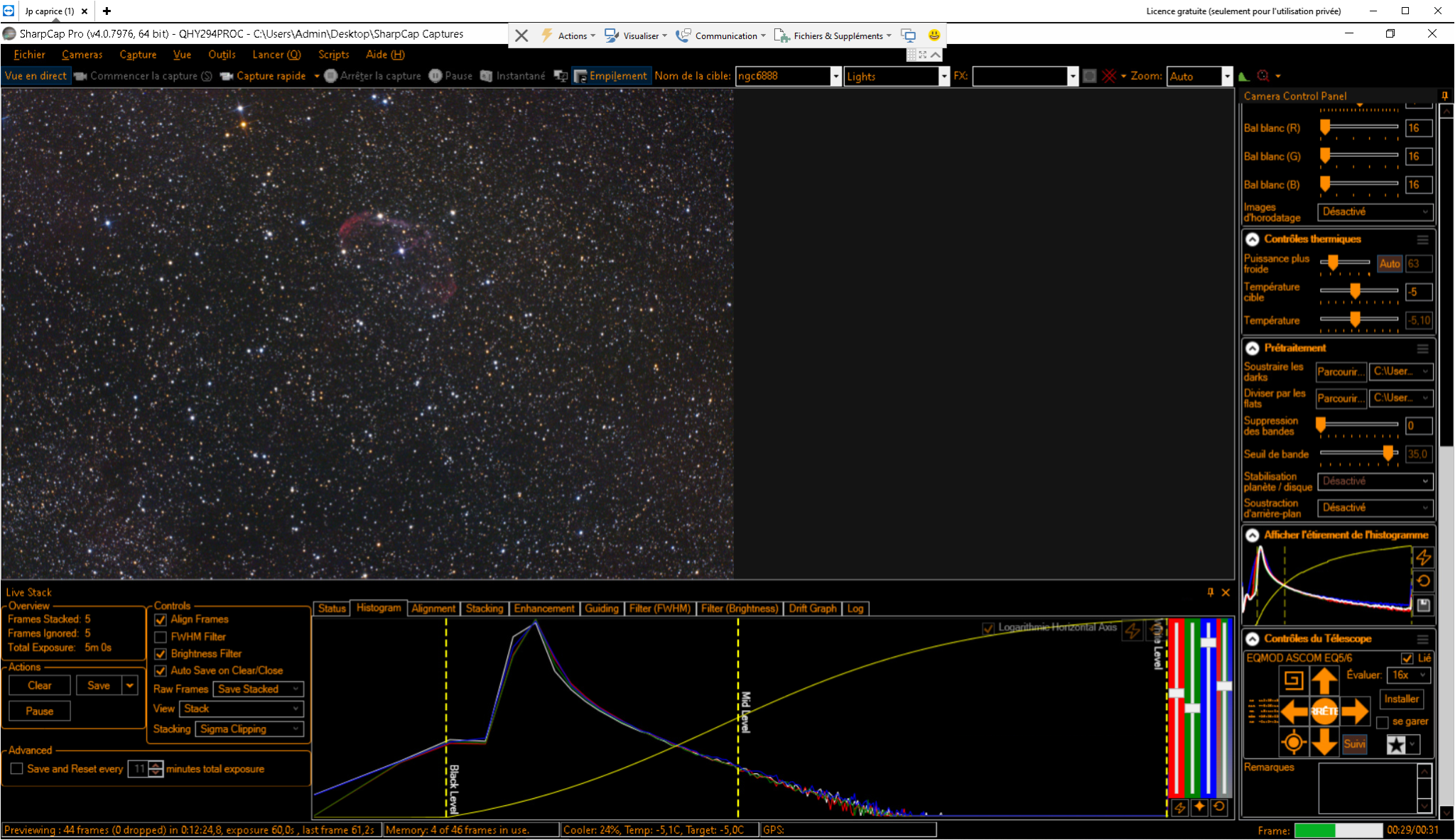
Task: Click the crosshair target icon in telescope controls
Action: click(x=1294, y=743)
